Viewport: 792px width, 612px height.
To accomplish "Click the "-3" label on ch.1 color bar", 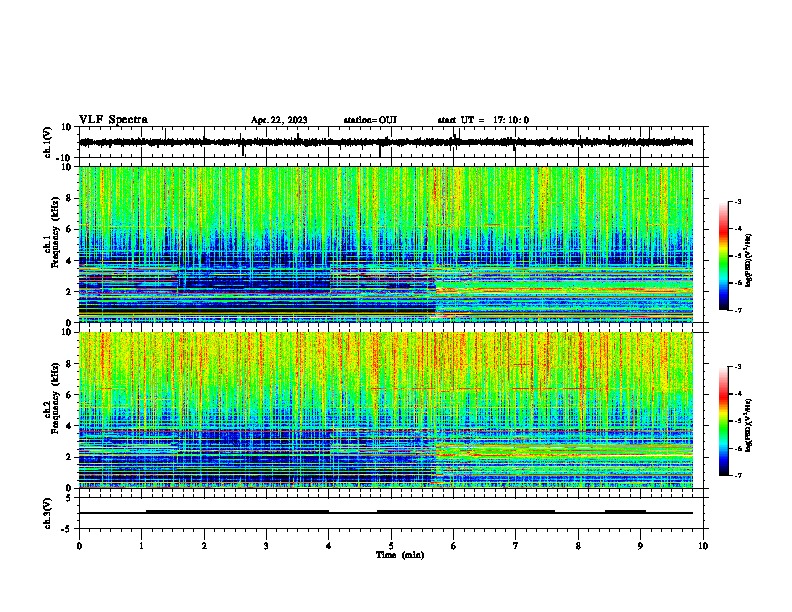I will pyautogui.click(x=737, y=201).
